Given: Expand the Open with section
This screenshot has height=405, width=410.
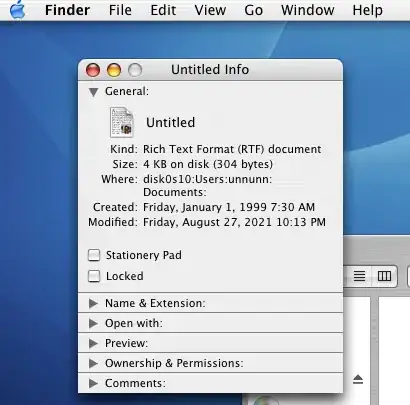Looking at the screenshot, I should 94,323.
